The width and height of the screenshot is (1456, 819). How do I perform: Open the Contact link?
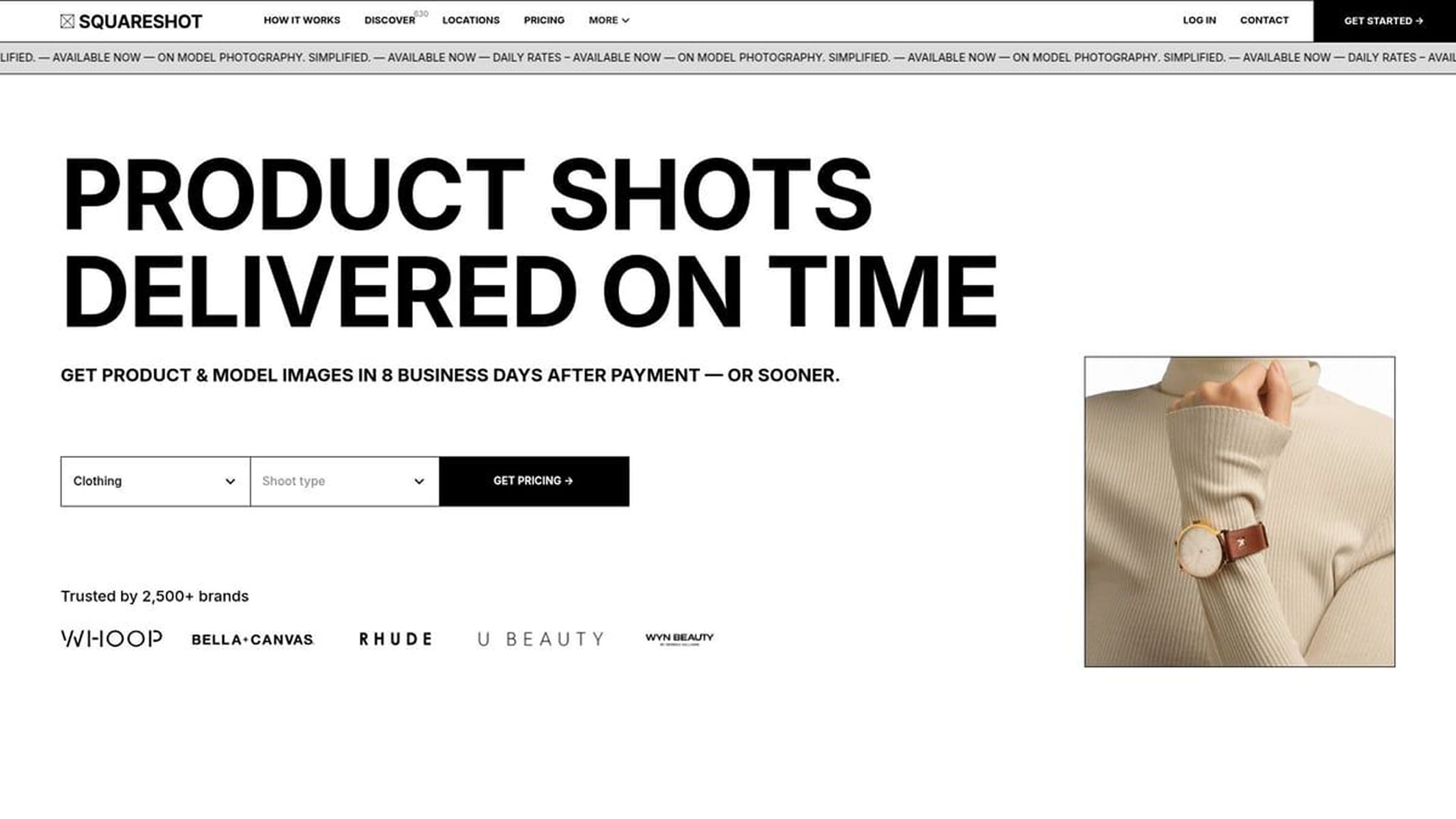(x=1264, y=20)
